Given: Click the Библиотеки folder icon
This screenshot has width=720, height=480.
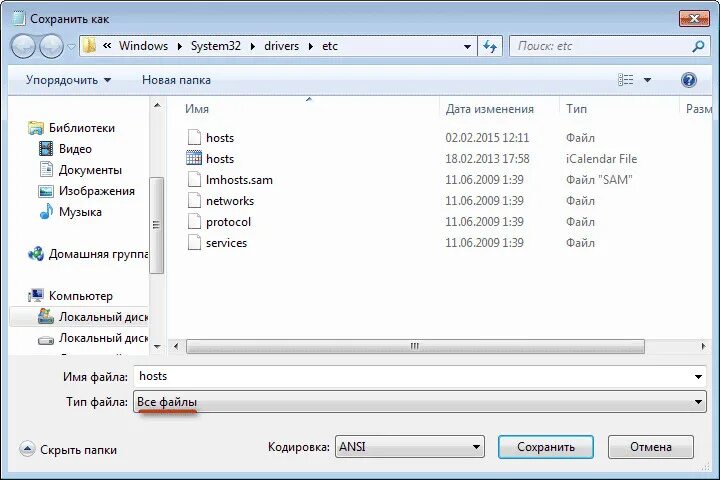Looking at the screenshot, I should pos(35,128).
